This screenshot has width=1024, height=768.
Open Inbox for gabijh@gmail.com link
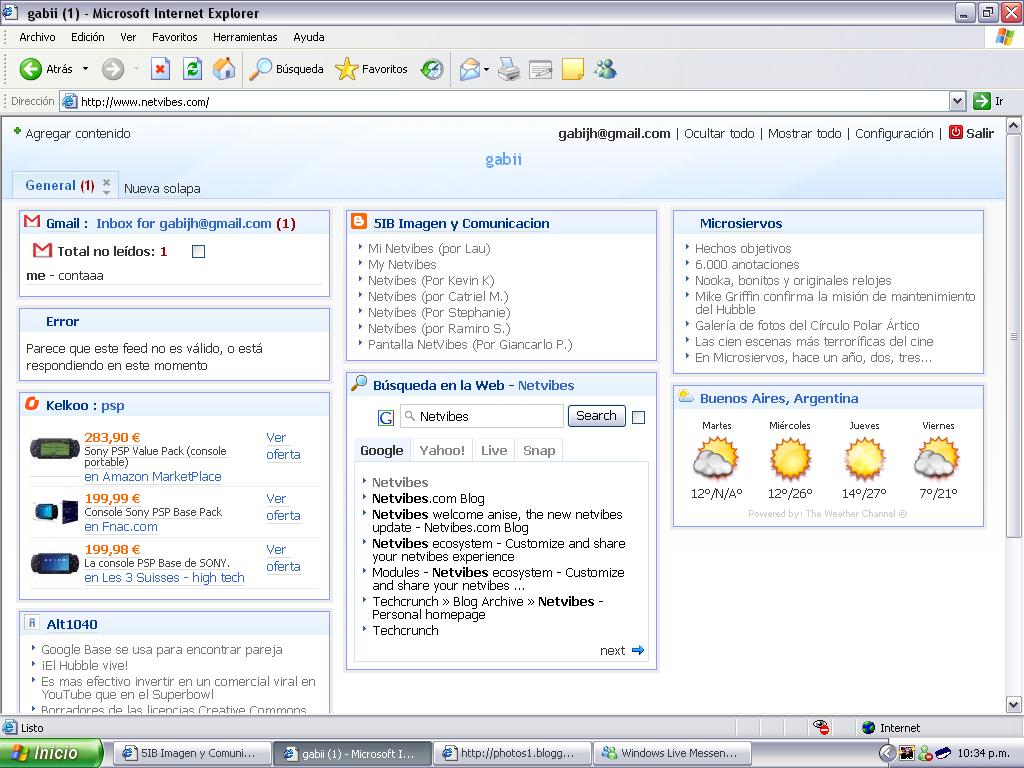coord(184,223)
